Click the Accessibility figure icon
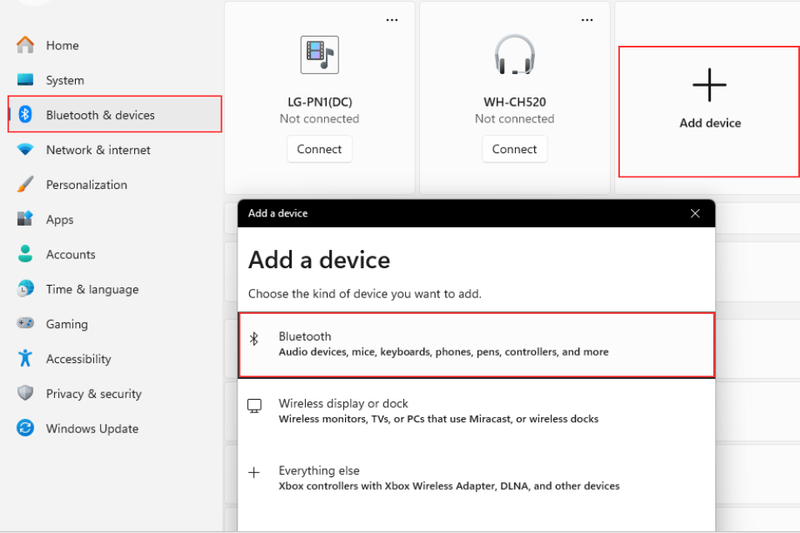 click(x=25, y=358)
